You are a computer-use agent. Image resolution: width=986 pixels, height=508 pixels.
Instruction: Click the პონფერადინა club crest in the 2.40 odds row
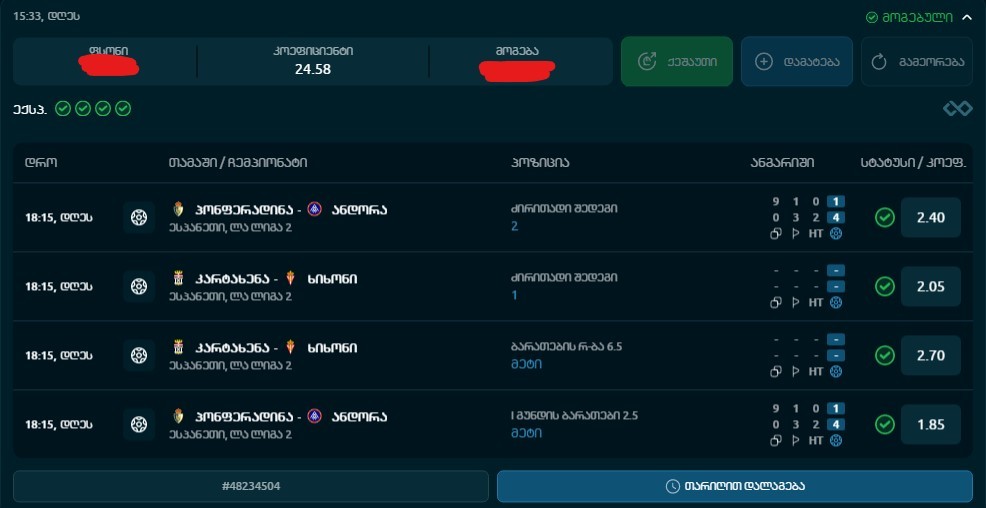click(x=178, y=209)
